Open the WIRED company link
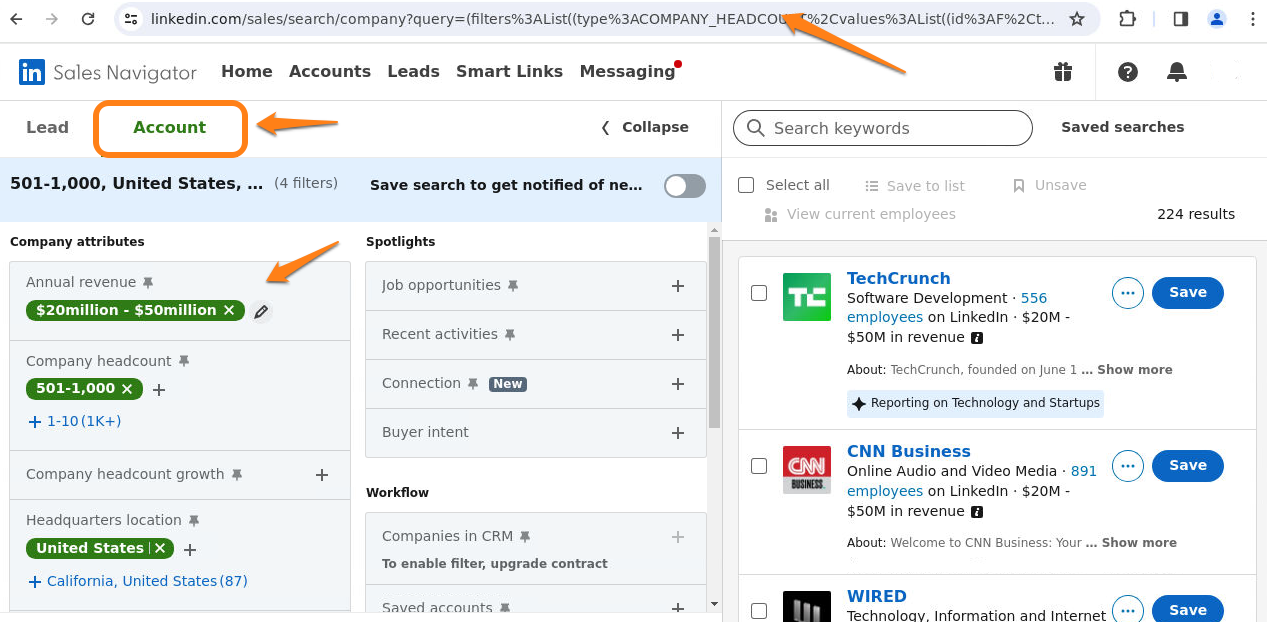The height and width of the screenshot is (622, 1267). (876, 596)
